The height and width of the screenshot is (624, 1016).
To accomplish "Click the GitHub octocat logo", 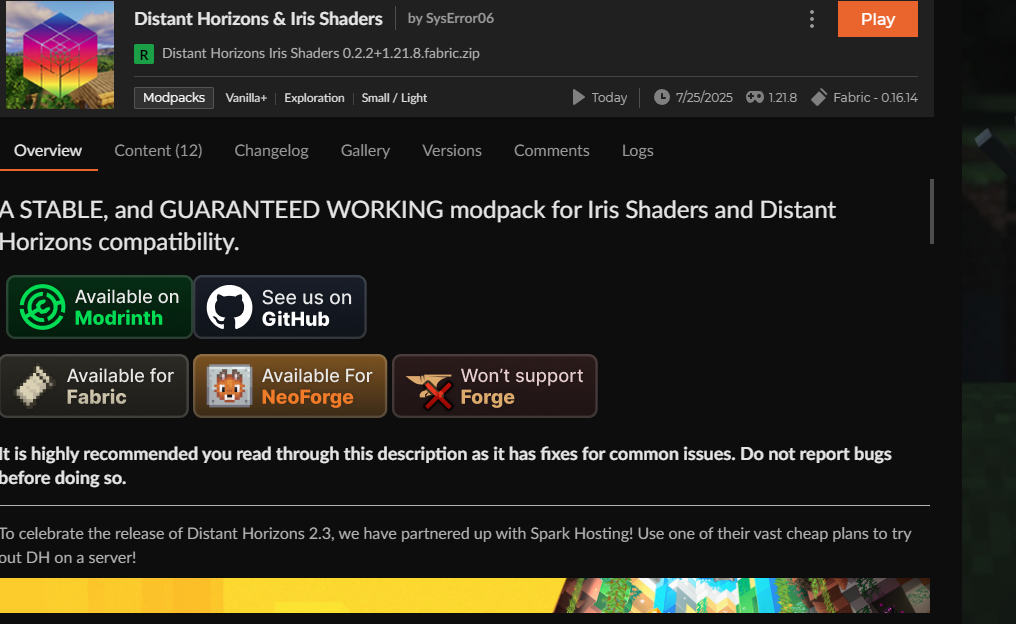I will pyautogui.click(x=229, y=307).
